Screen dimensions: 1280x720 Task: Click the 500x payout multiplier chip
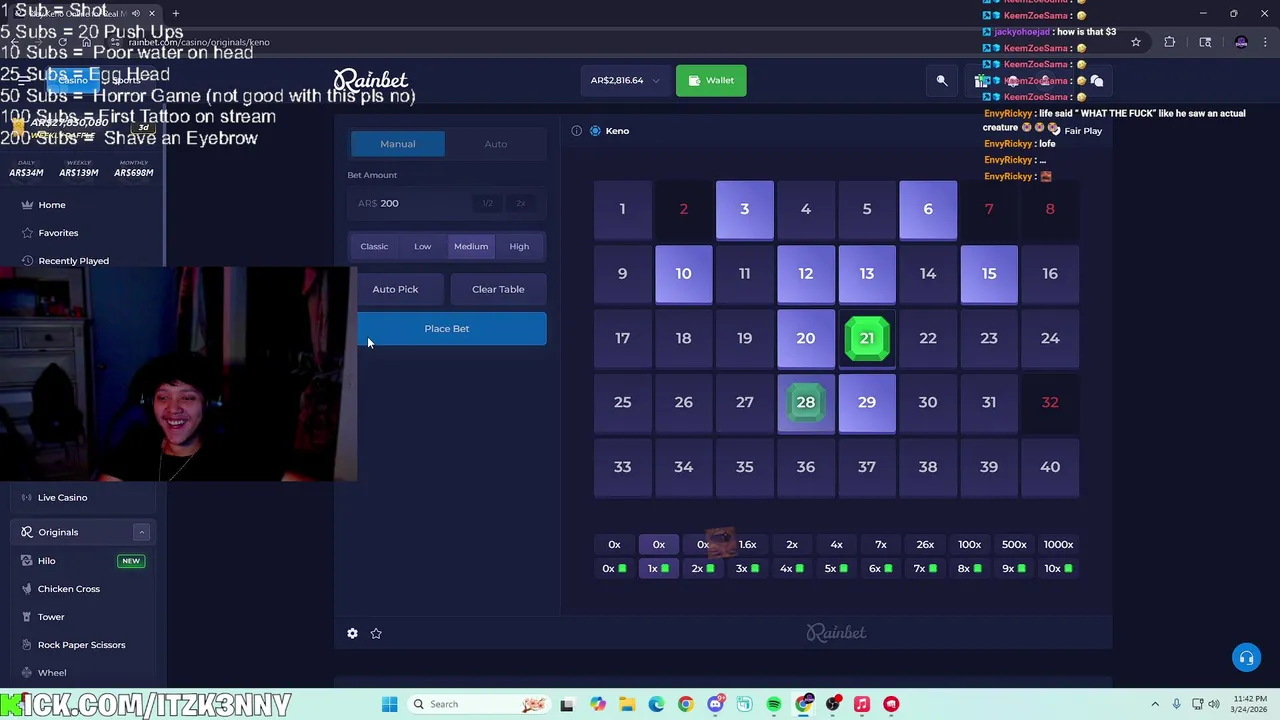1014,545
